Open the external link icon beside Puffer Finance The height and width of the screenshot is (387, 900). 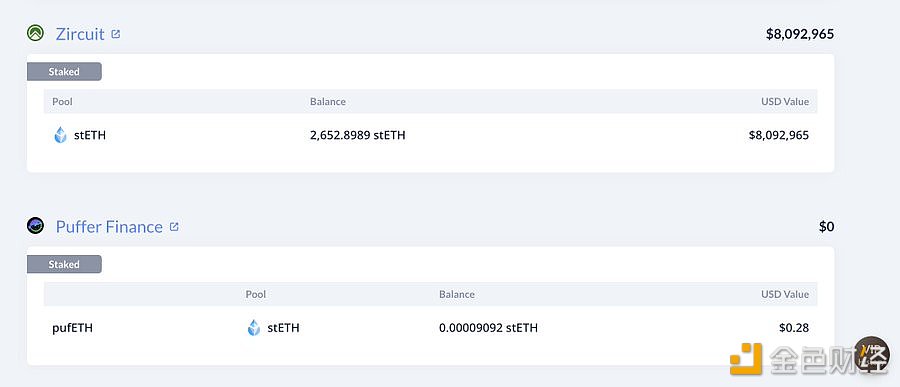coord(174,227)
